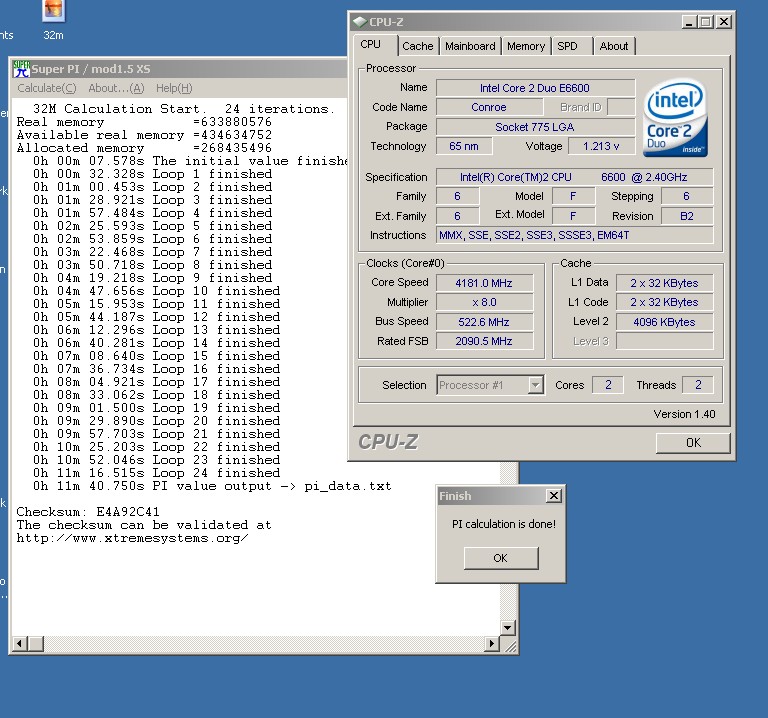
Task: Open the Help(H) menu in Super PI
Action: click(174, 88)
